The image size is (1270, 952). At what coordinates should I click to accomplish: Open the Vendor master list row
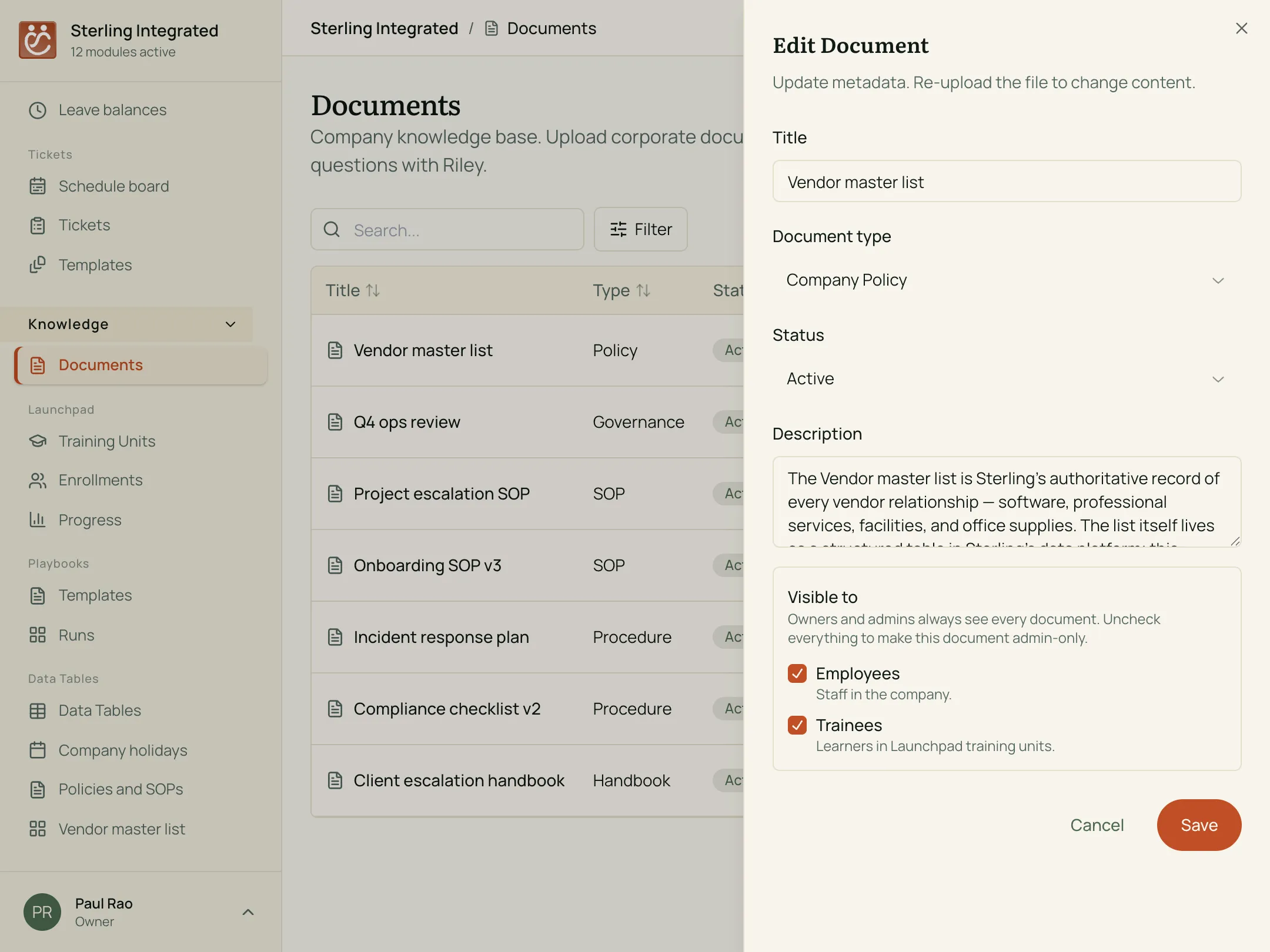point(527,350)
